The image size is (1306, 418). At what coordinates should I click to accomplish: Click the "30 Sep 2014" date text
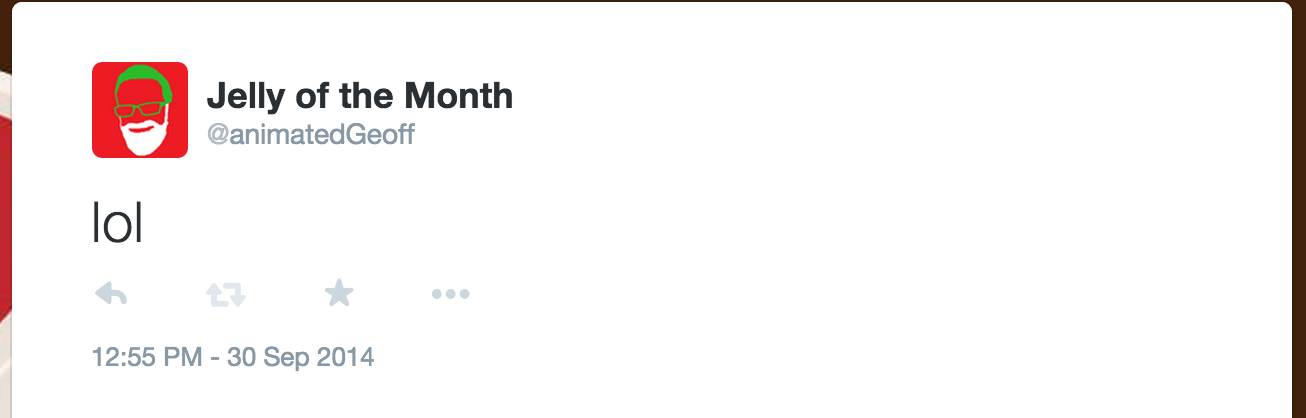point(300,357)
